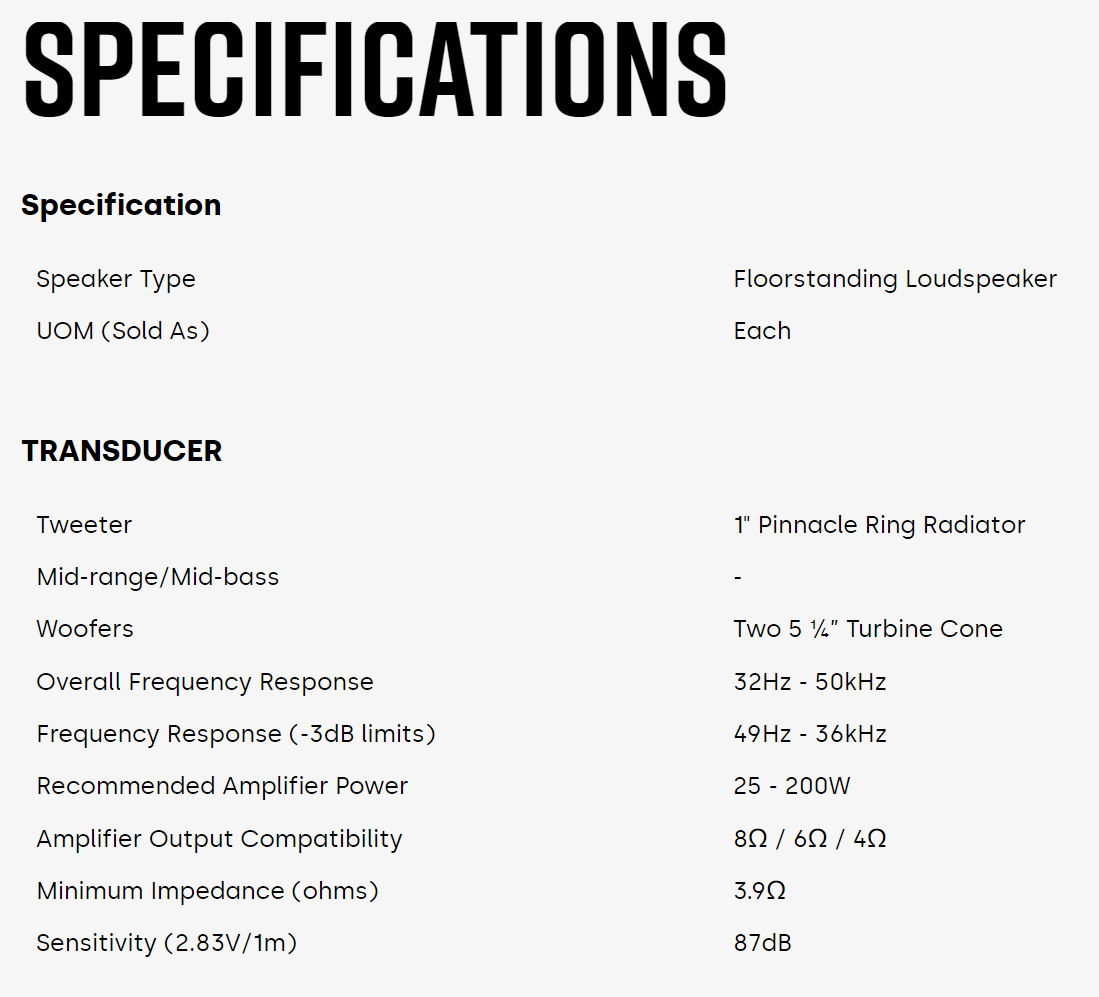Click the 32Hz - 50kHz value

pyautogui.click(x=810, y=682)
